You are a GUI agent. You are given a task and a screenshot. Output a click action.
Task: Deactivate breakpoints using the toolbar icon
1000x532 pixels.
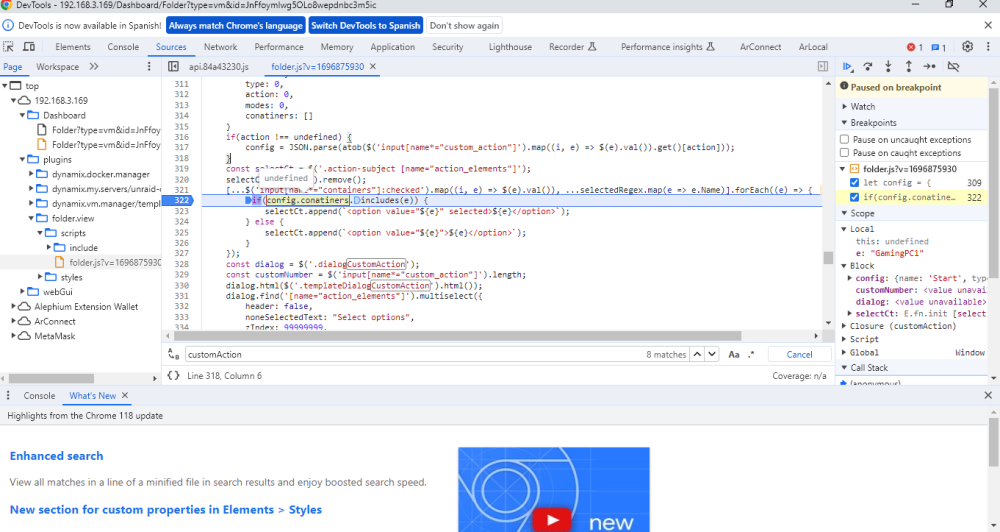click(953, 66)
